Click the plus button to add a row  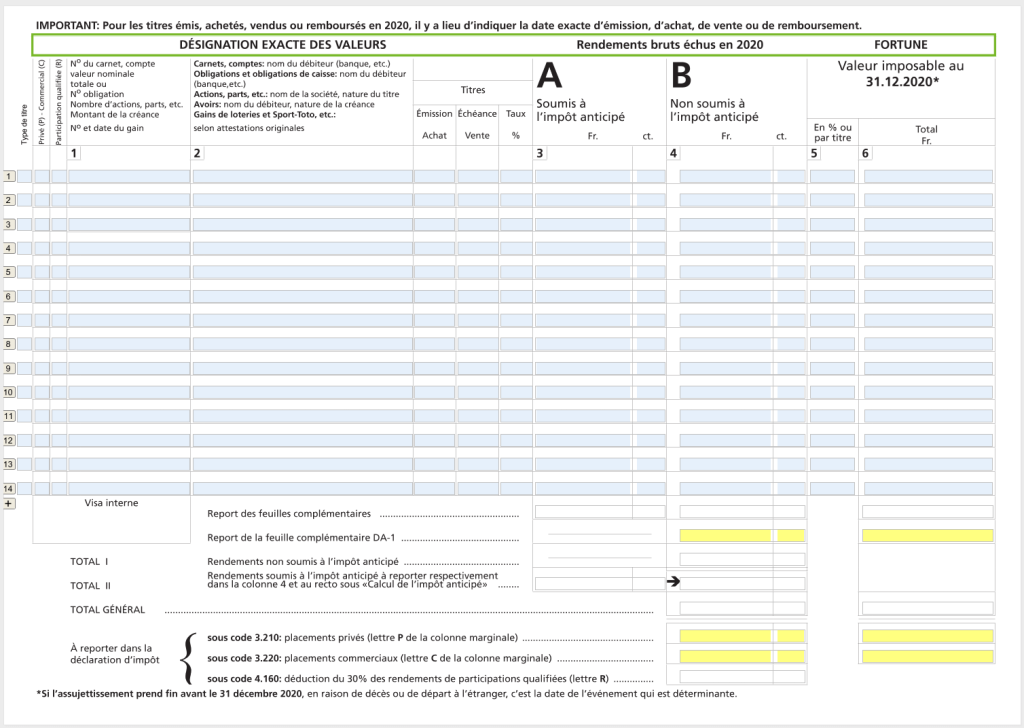coord(9,503)
